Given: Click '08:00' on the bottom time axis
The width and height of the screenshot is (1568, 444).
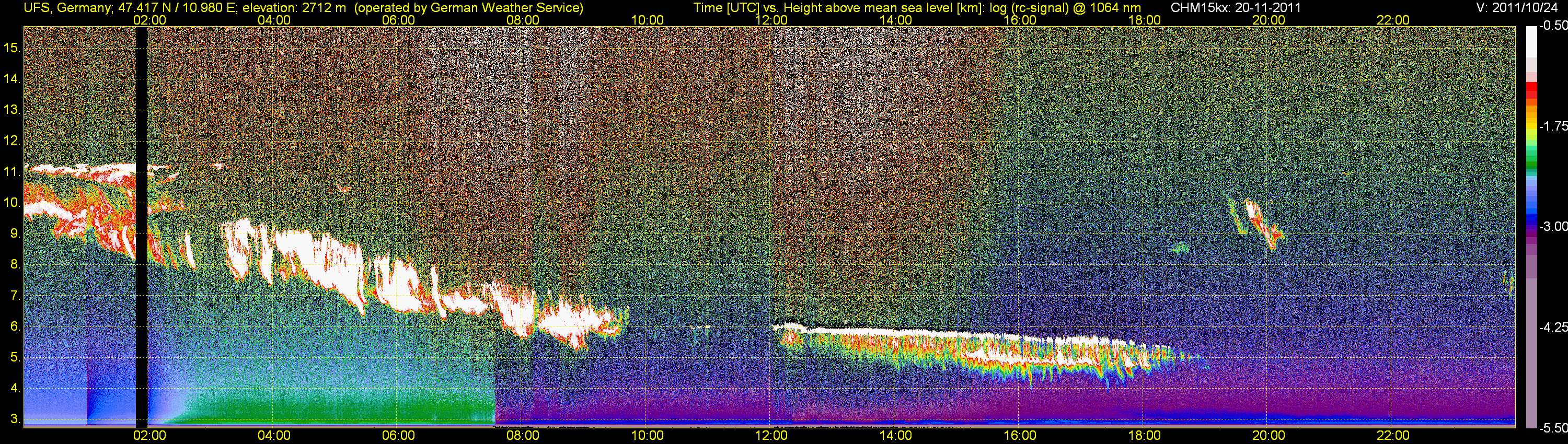Looking at the screenshot, I should (523, 436).
